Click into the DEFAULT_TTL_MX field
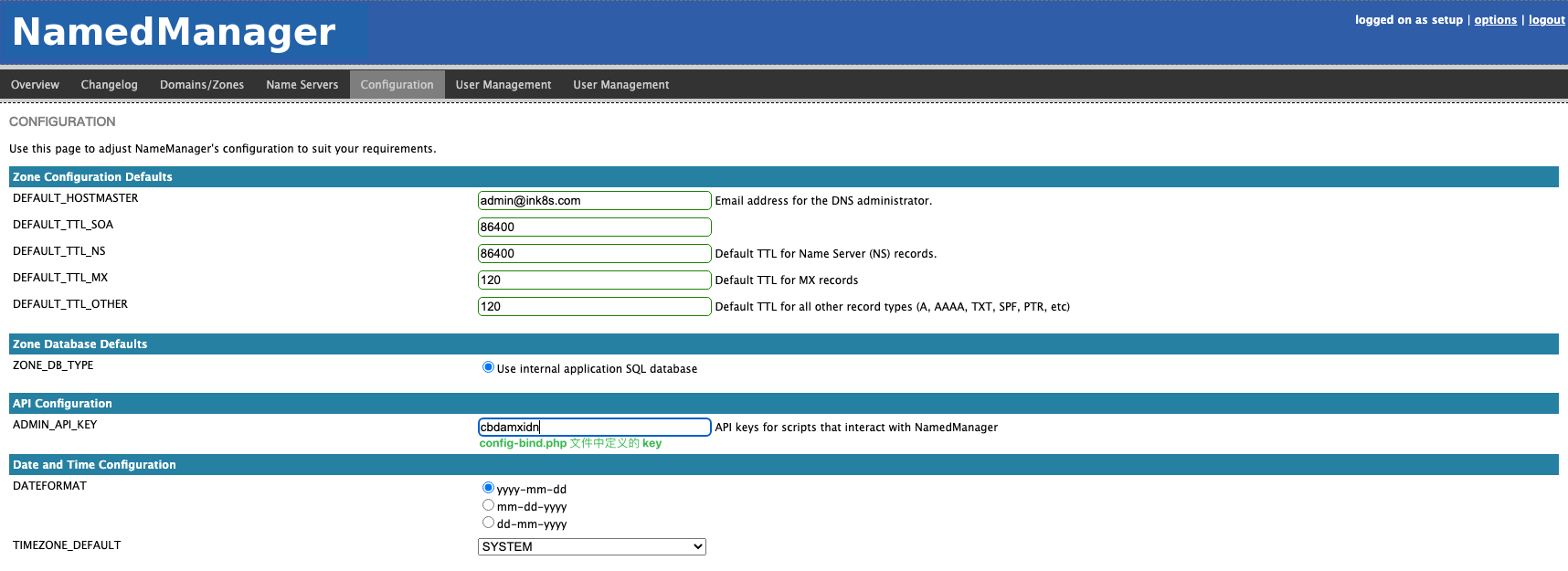The height and width of the screenshot is (571, 1568). [x=594, y=280]
